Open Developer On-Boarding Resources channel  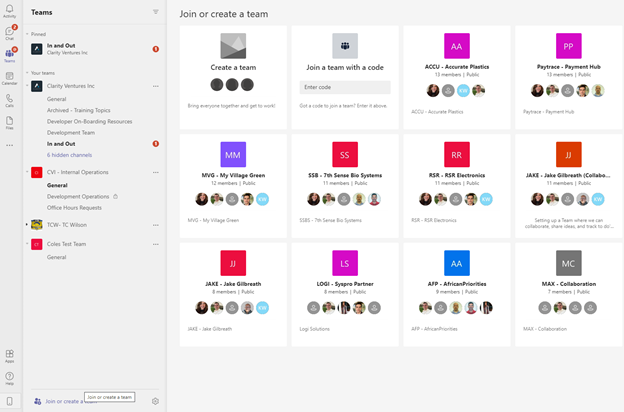pos(90,121)
